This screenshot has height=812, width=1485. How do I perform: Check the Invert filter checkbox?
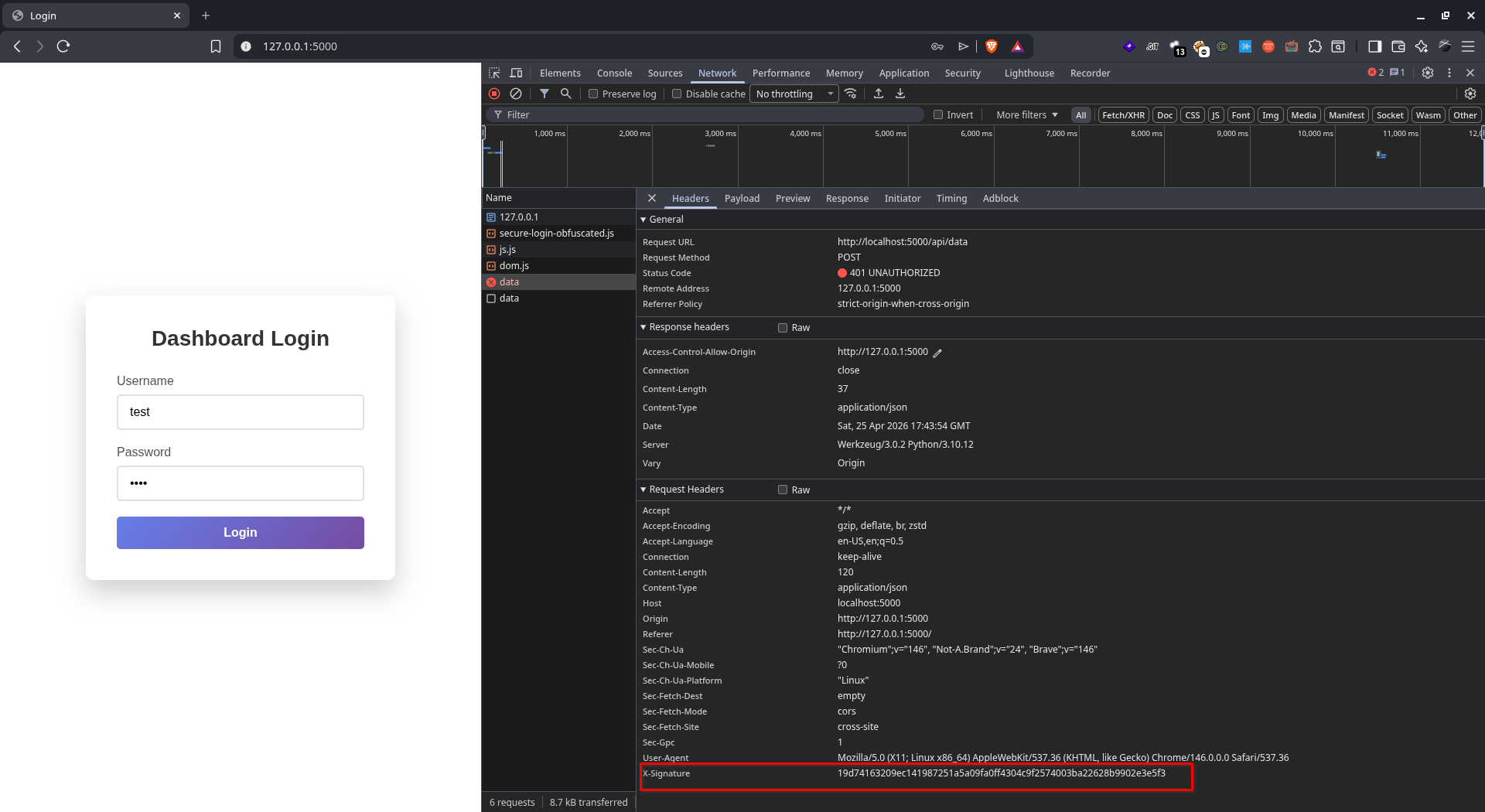938,114
